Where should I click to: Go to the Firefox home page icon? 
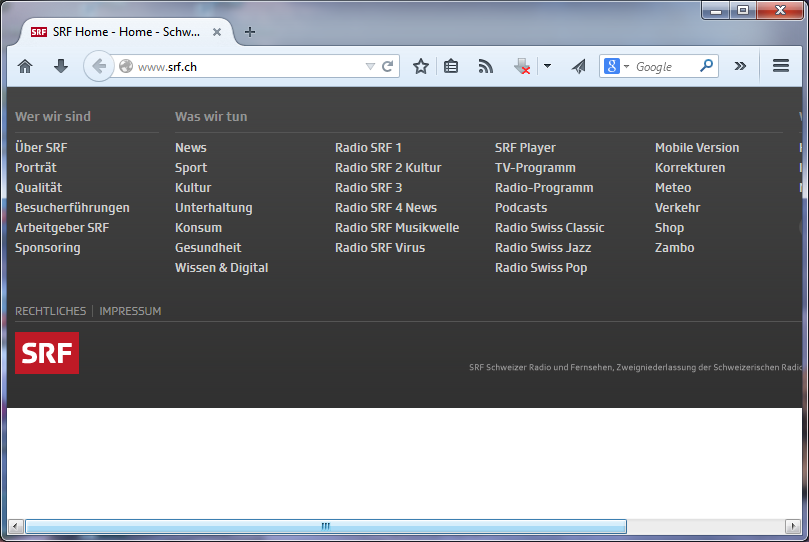(25, 67)
